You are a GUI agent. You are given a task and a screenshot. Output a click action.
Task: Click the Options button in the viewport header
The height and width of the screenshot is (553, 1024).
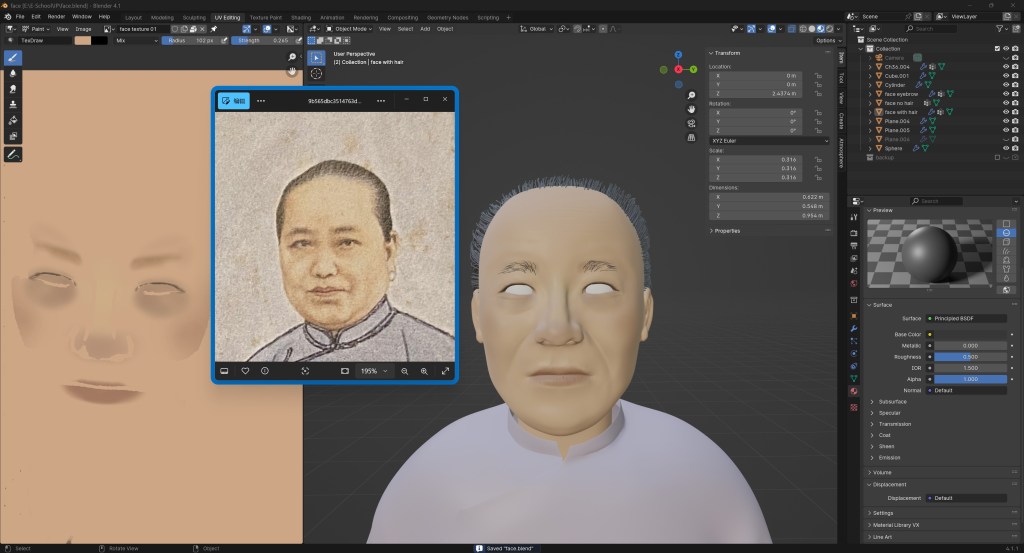click(825, 41)
